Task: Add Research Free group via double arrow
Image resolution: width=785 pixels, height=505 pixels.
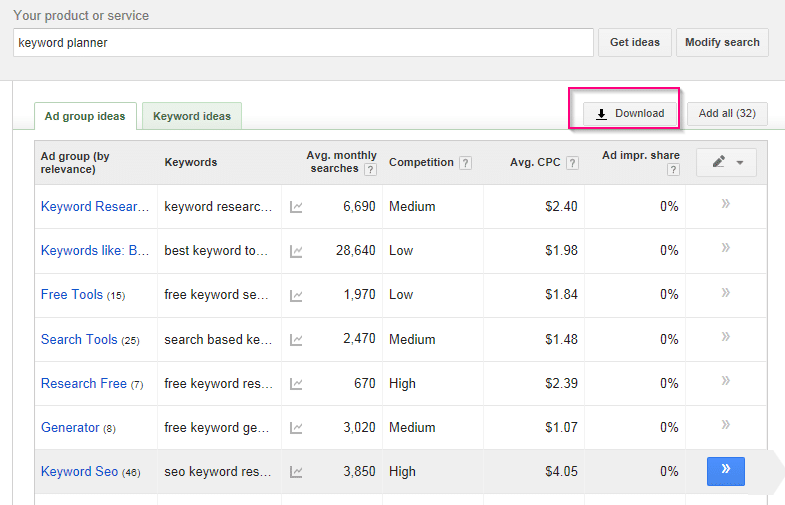Action: (x=725, y=380)
